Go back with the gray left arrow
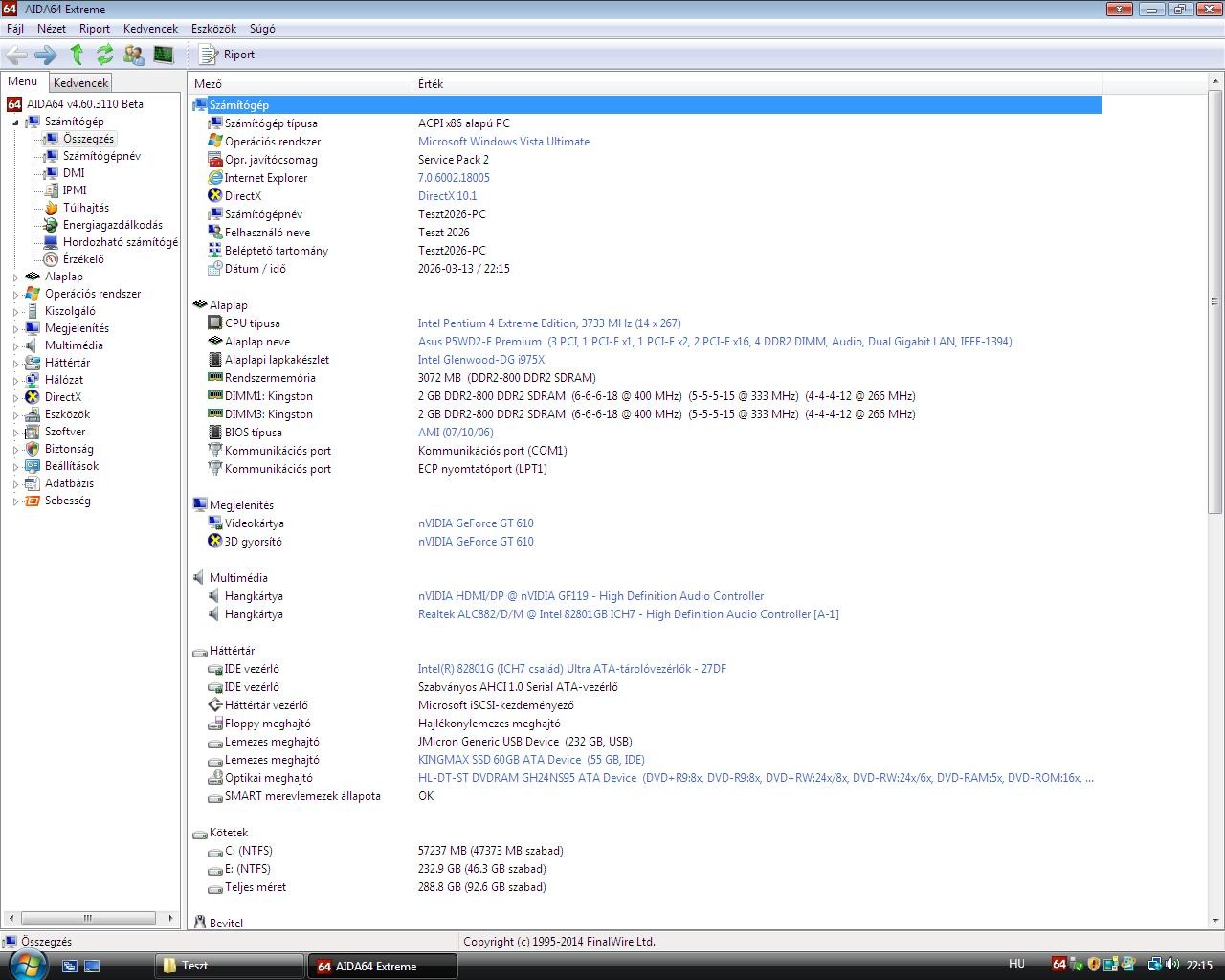 coord(16,55)
